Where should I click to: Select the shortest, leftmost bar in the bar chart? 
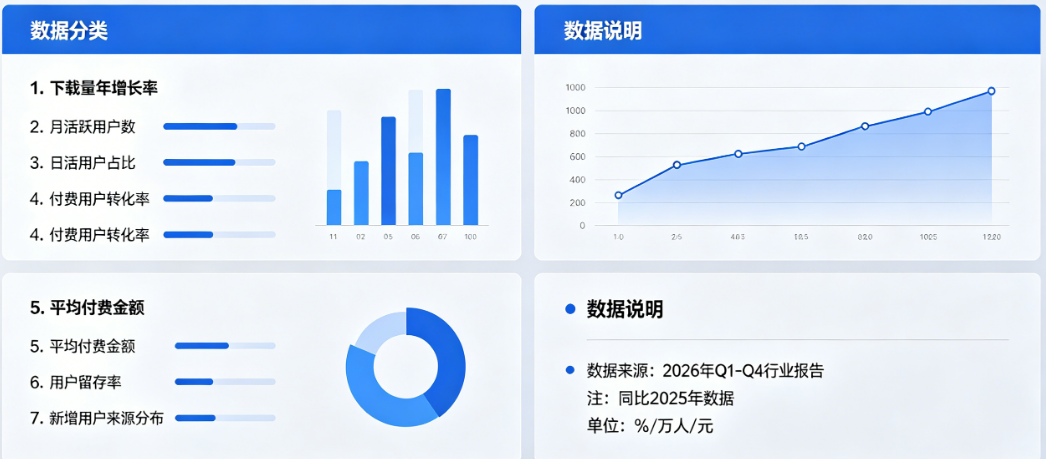point(334,207)
